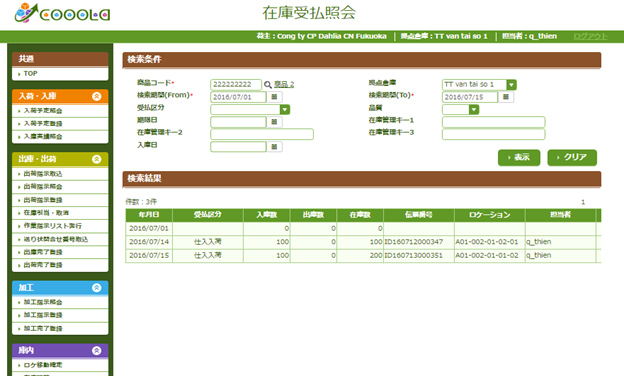Click the magnifier icon next to 商品コード

point(268,85)
